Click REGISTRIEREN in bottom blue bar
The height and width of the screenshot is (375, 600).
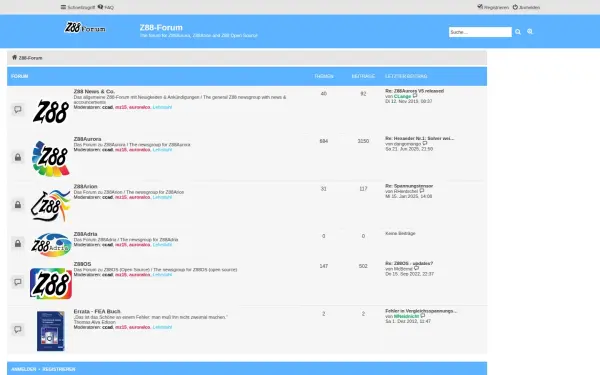click(59, 369)
